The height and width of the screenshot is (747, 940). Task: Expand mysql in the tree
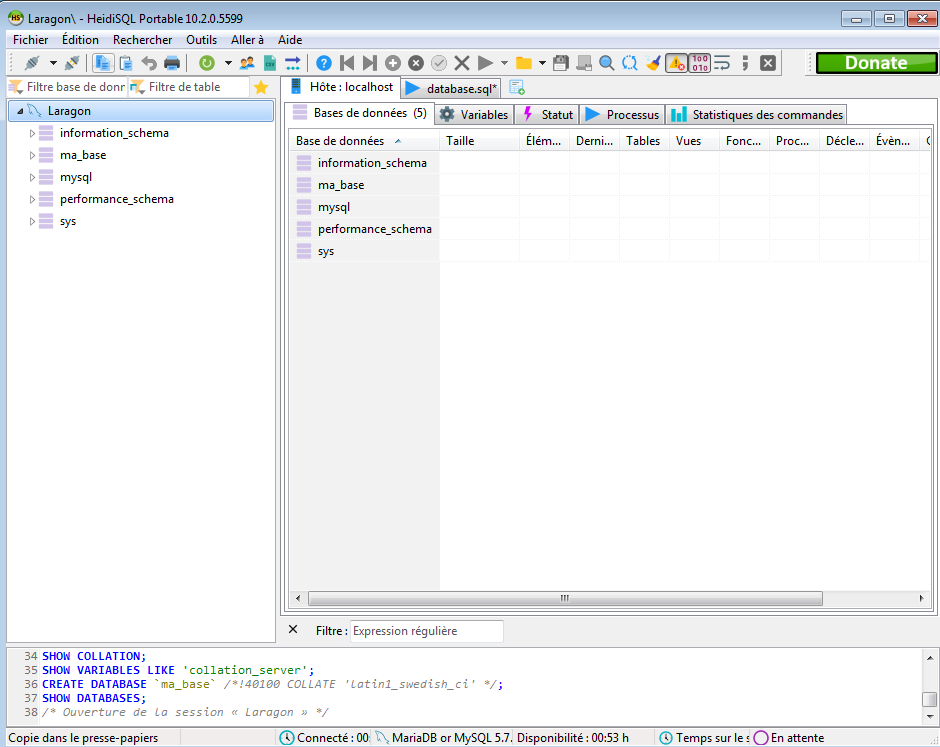pos(32,177)
